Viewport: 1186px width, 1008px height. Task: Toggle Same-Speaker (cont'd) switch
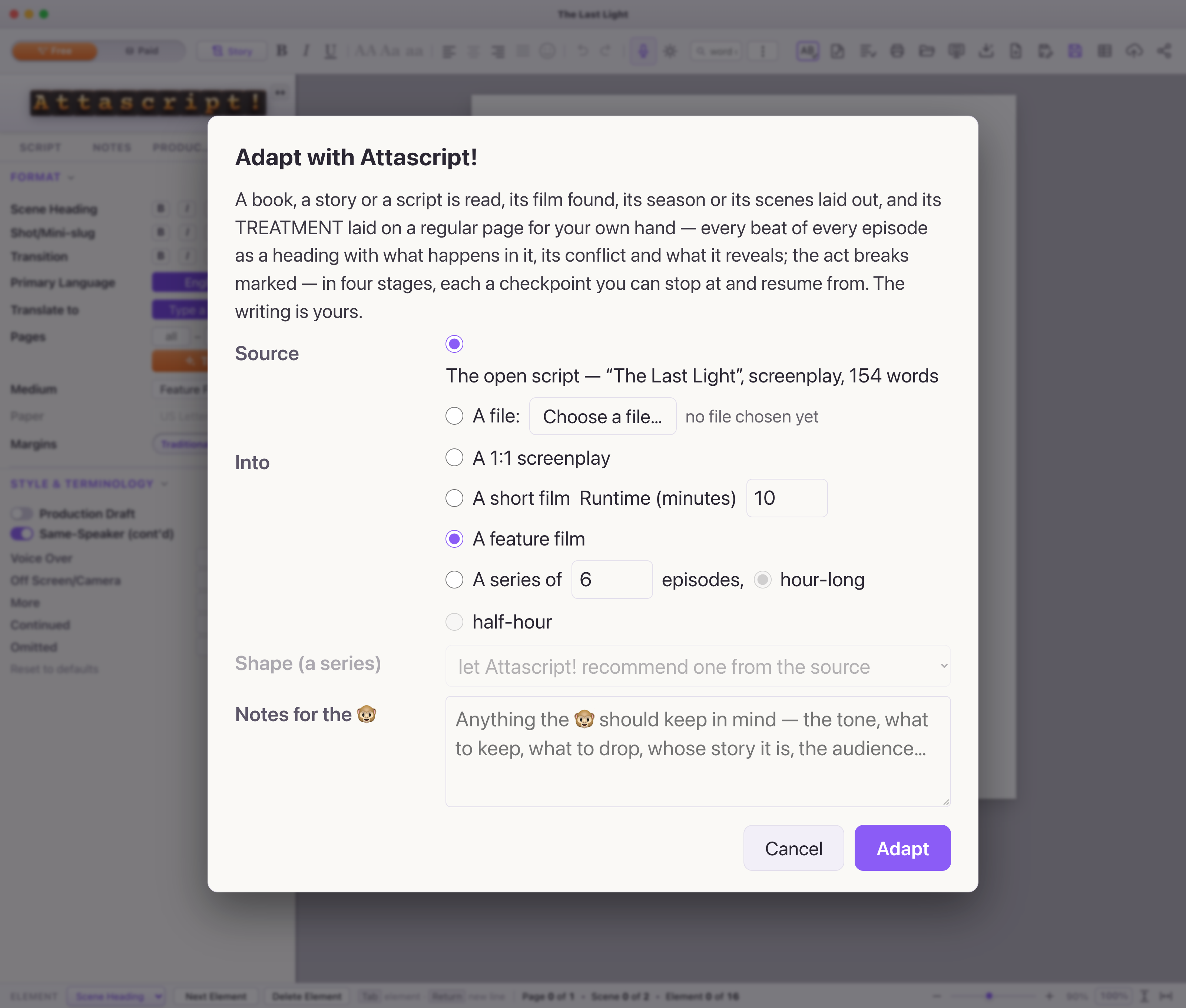click(22, 534)
